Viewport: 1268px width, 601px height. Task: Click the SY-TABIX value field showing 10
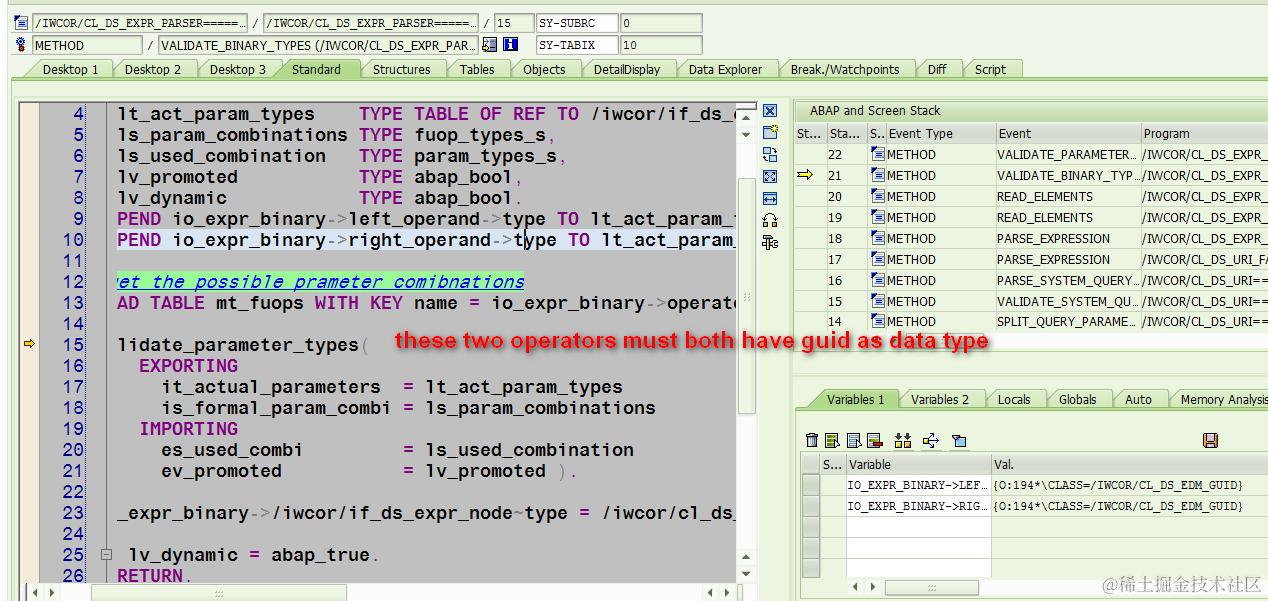click(660, 45)
